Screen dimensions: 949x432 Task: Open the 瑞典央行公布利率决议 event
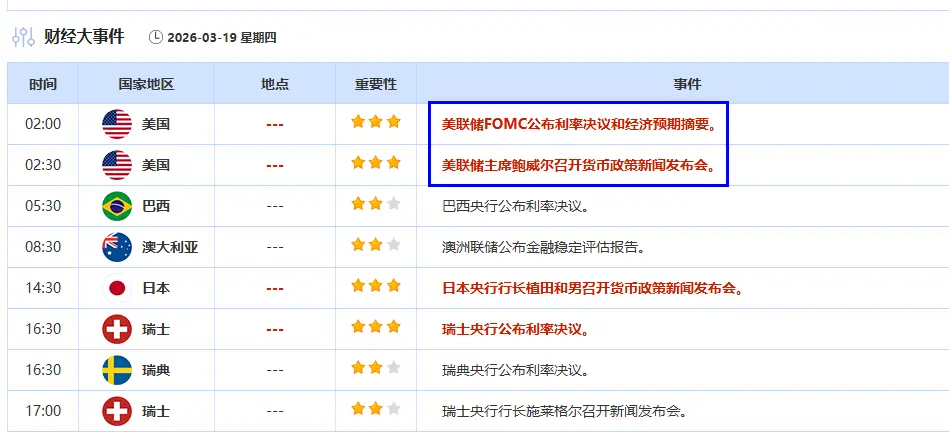(516, 370)
